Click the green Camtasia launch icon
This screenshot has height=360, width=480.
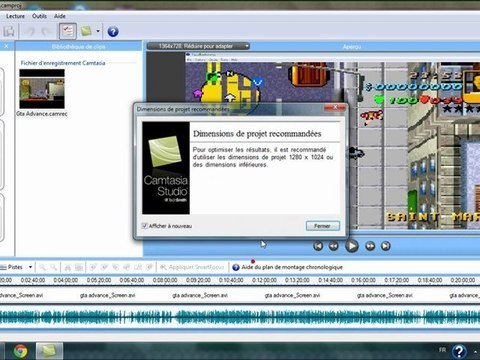click(x=86, y=31)
